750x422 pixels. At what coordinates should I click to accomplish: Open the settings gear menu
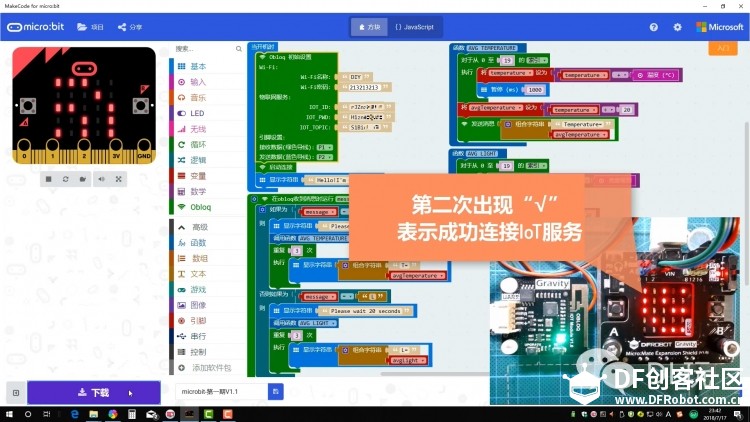pos(677,27)
